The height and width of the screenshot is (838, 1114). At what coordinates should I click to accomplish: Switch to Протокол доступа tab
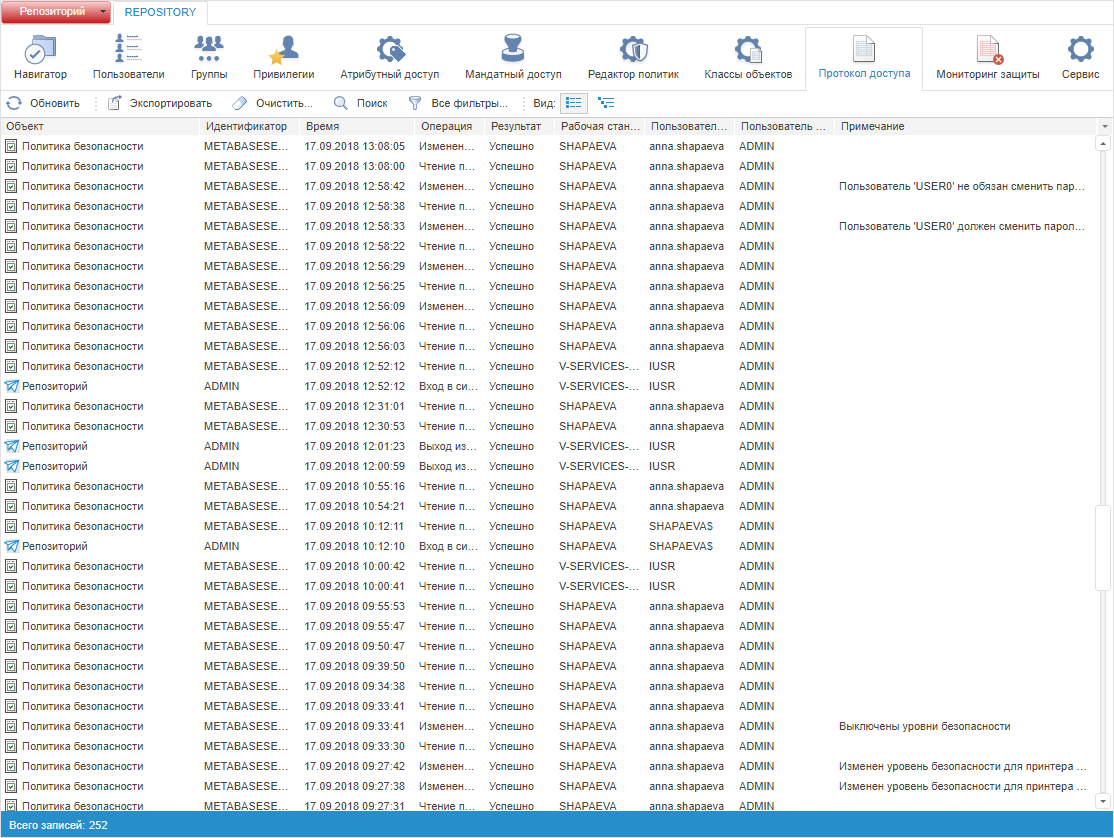click(863, 57)
